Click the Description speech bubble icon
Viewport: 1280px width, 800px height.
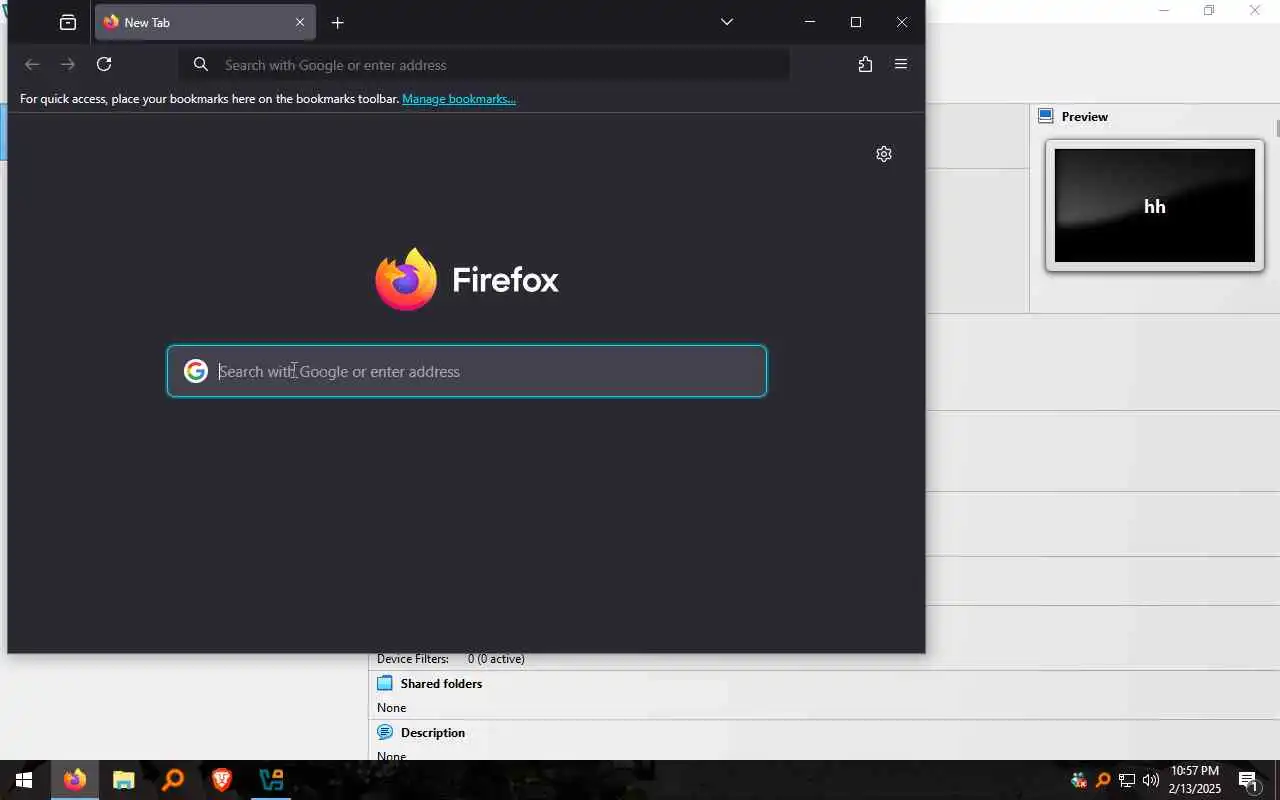click(x=385, y=732)
